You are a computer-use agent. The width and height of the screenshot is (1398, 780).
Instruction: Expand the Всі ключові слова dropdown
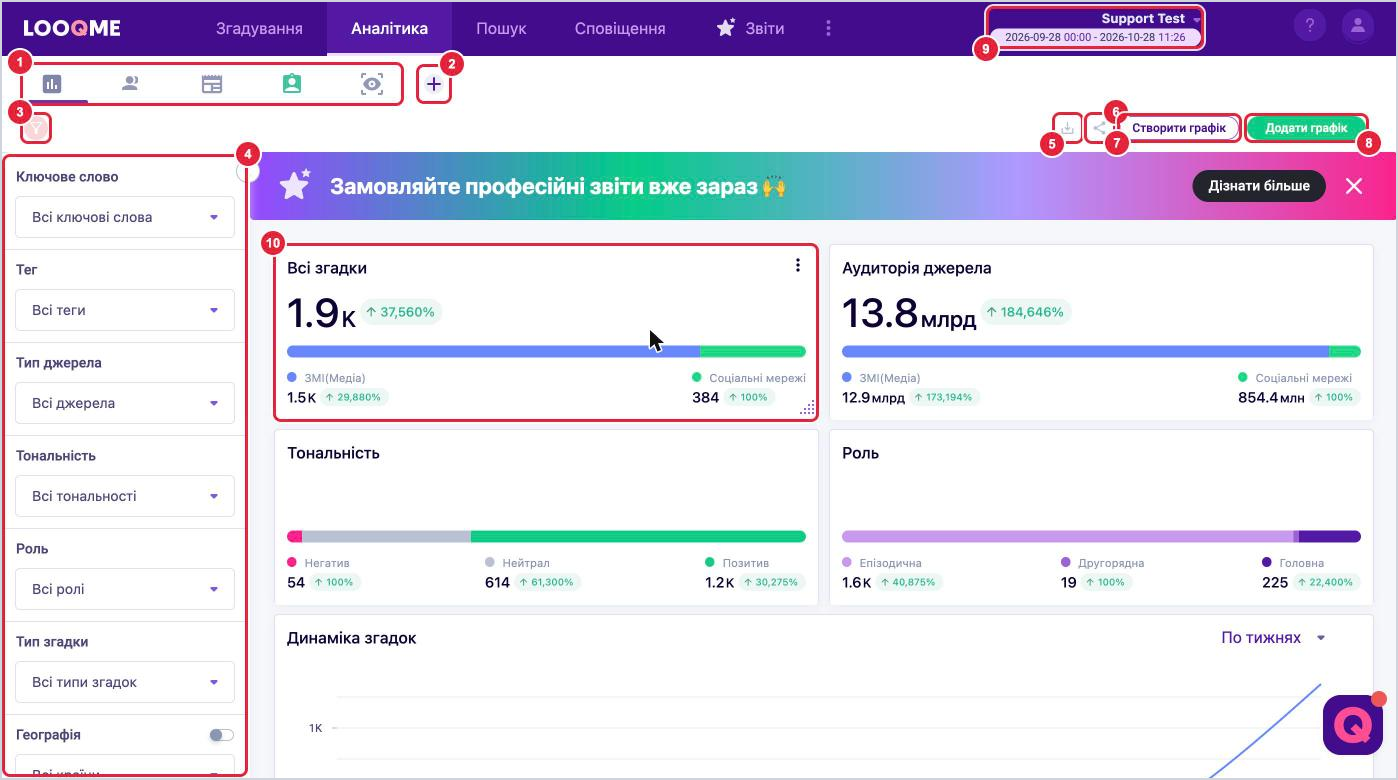125,217
